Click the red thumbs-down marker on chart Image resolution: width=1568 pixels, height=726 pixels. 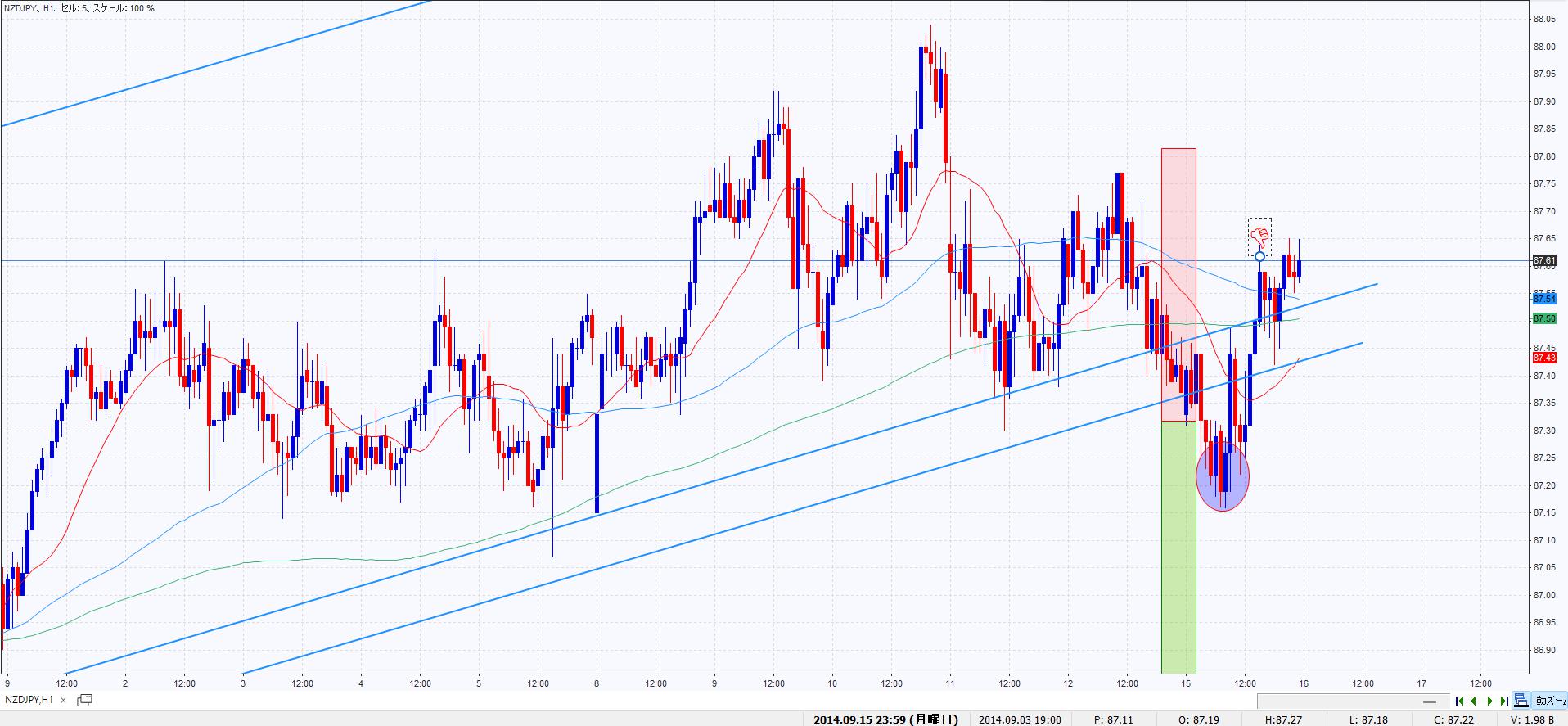1260,236
